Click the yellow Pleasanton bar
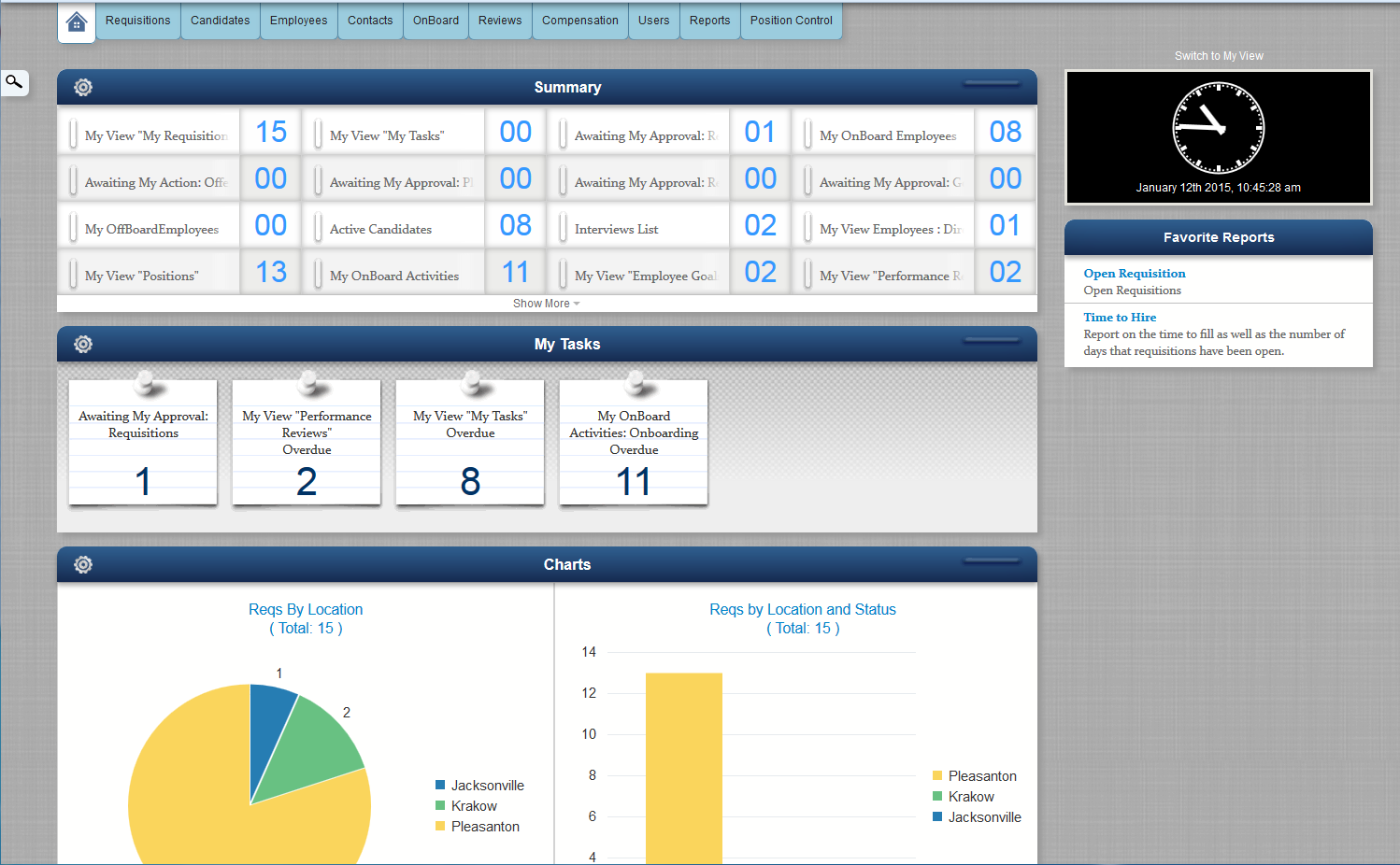This screenshot has width=1400, height=865. (684, 768)
